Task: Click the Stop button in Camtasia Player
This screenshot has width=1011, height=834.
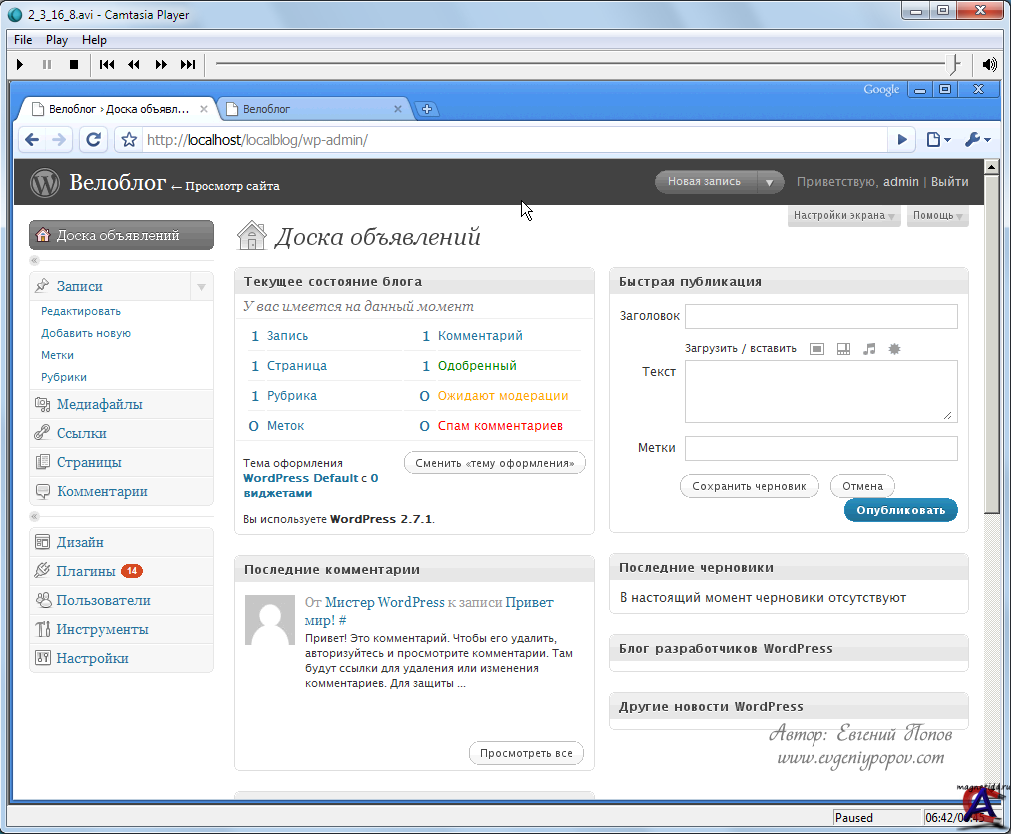Action: click(x=73, y=65)
